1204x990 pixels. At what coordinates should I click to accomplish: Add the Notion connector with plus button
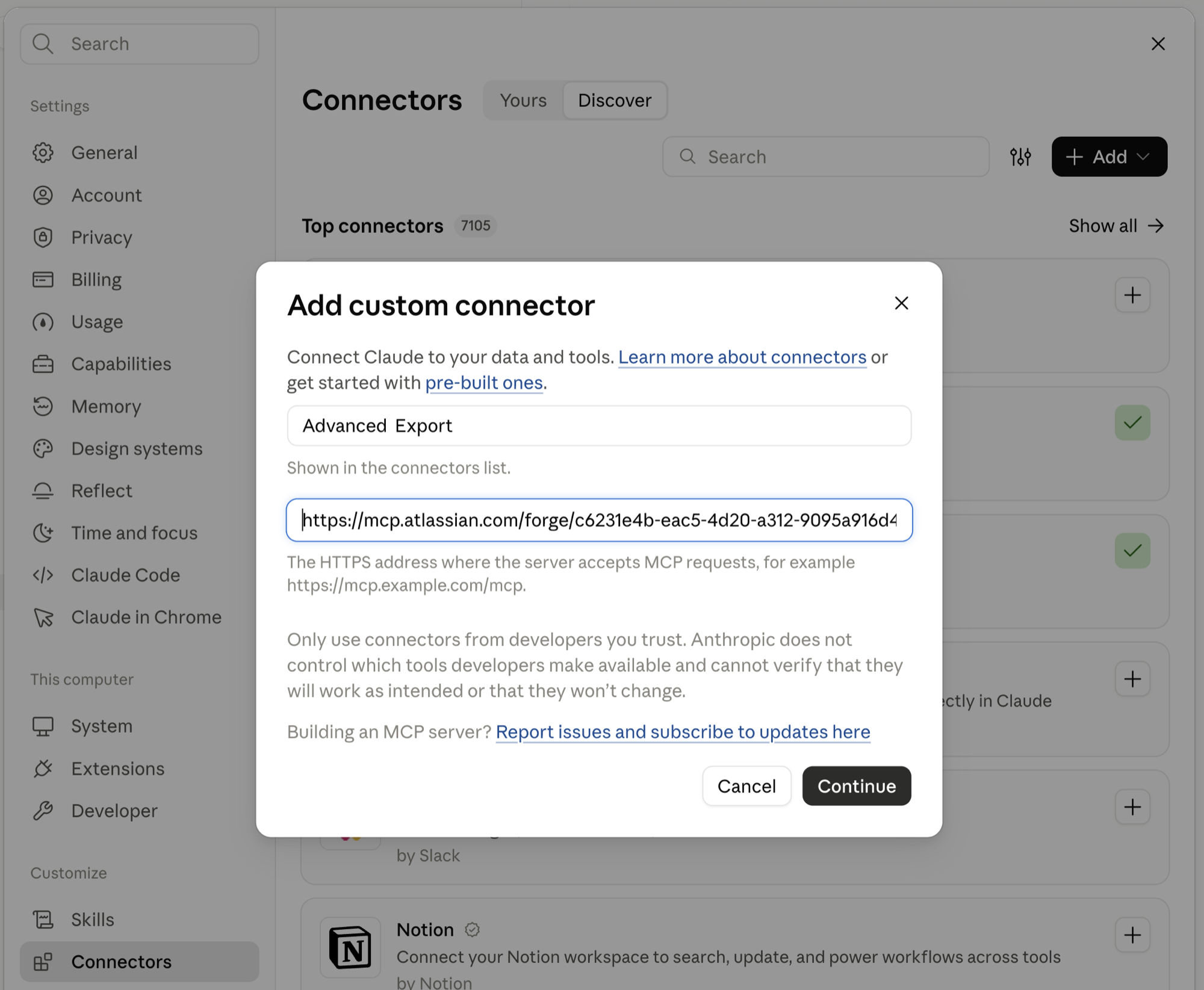click(1132, 935)
